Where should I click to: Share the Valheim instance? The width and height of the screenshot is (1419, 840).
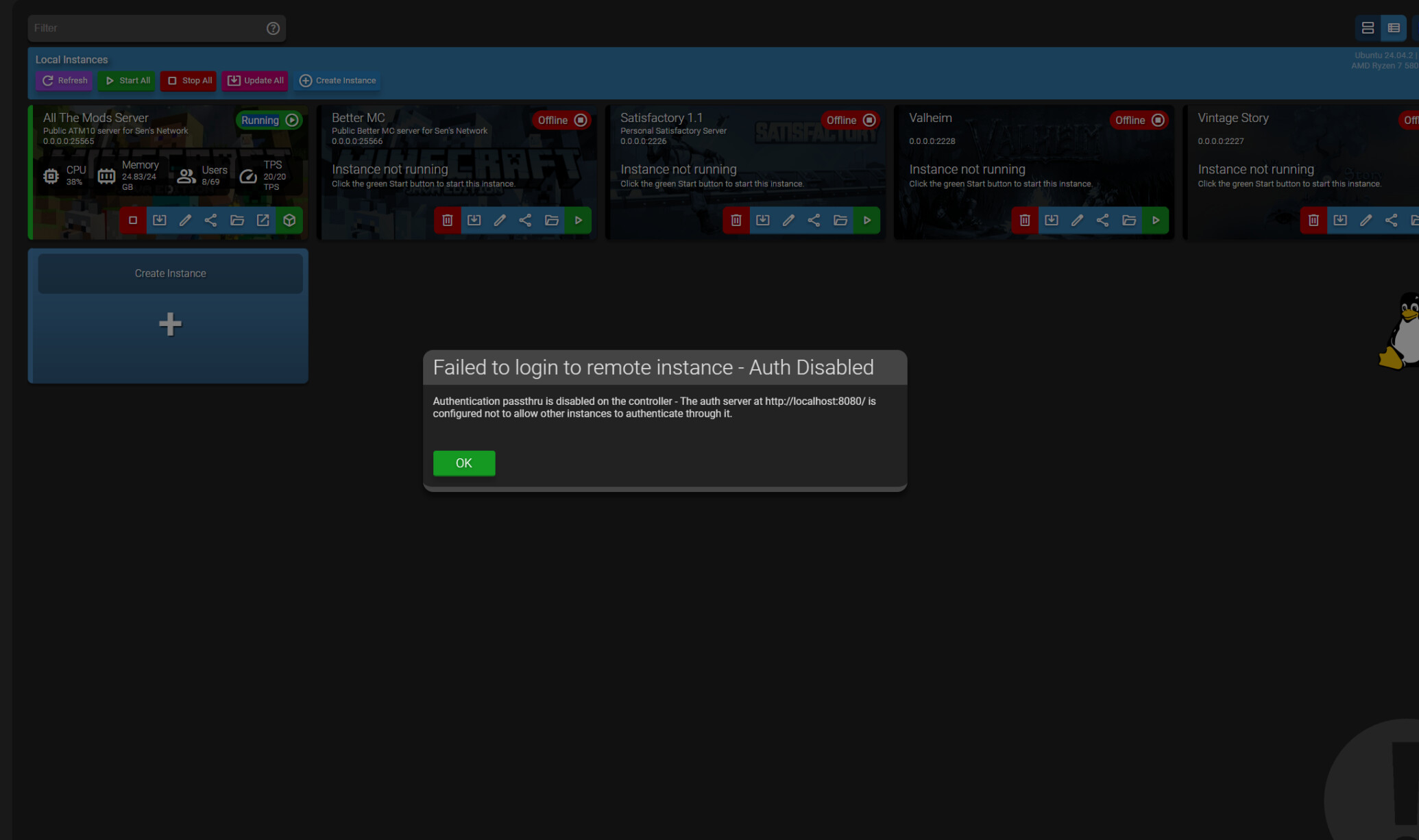pyautogui.click(x=1102, y=221)
